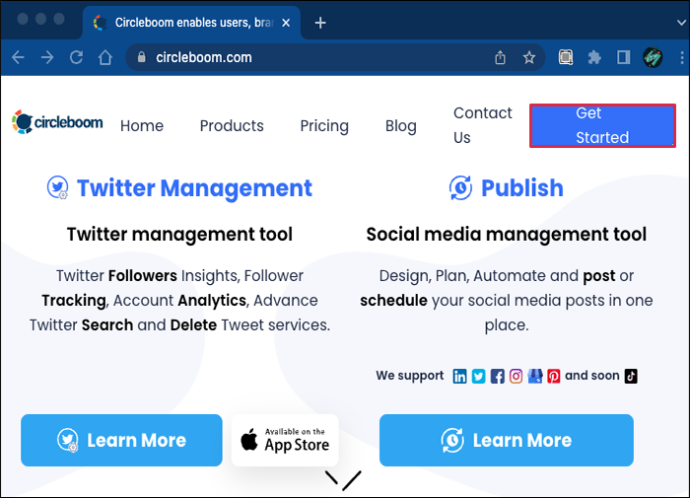Go back with the browser back arrow
690x498 pixels.
[18, 57]
